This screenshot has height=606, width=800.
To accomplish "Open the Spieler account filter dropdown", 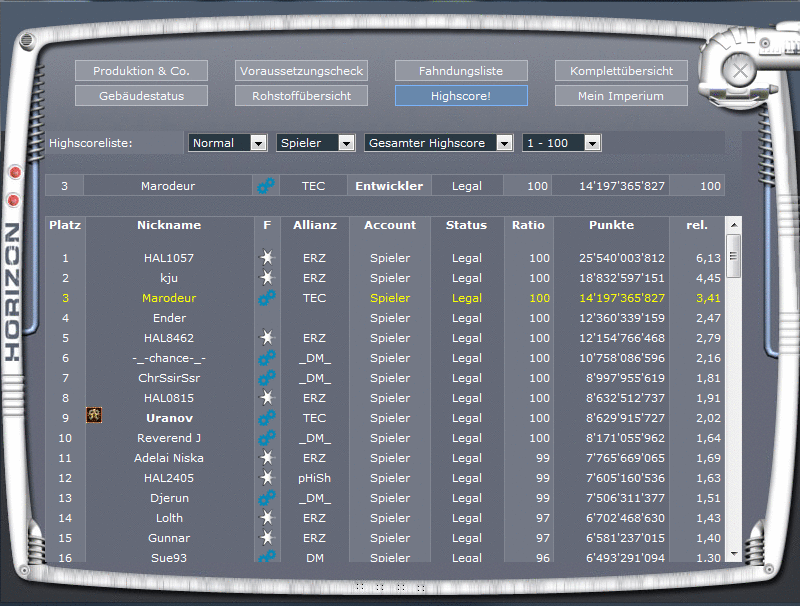I will (x=316, y=143).
